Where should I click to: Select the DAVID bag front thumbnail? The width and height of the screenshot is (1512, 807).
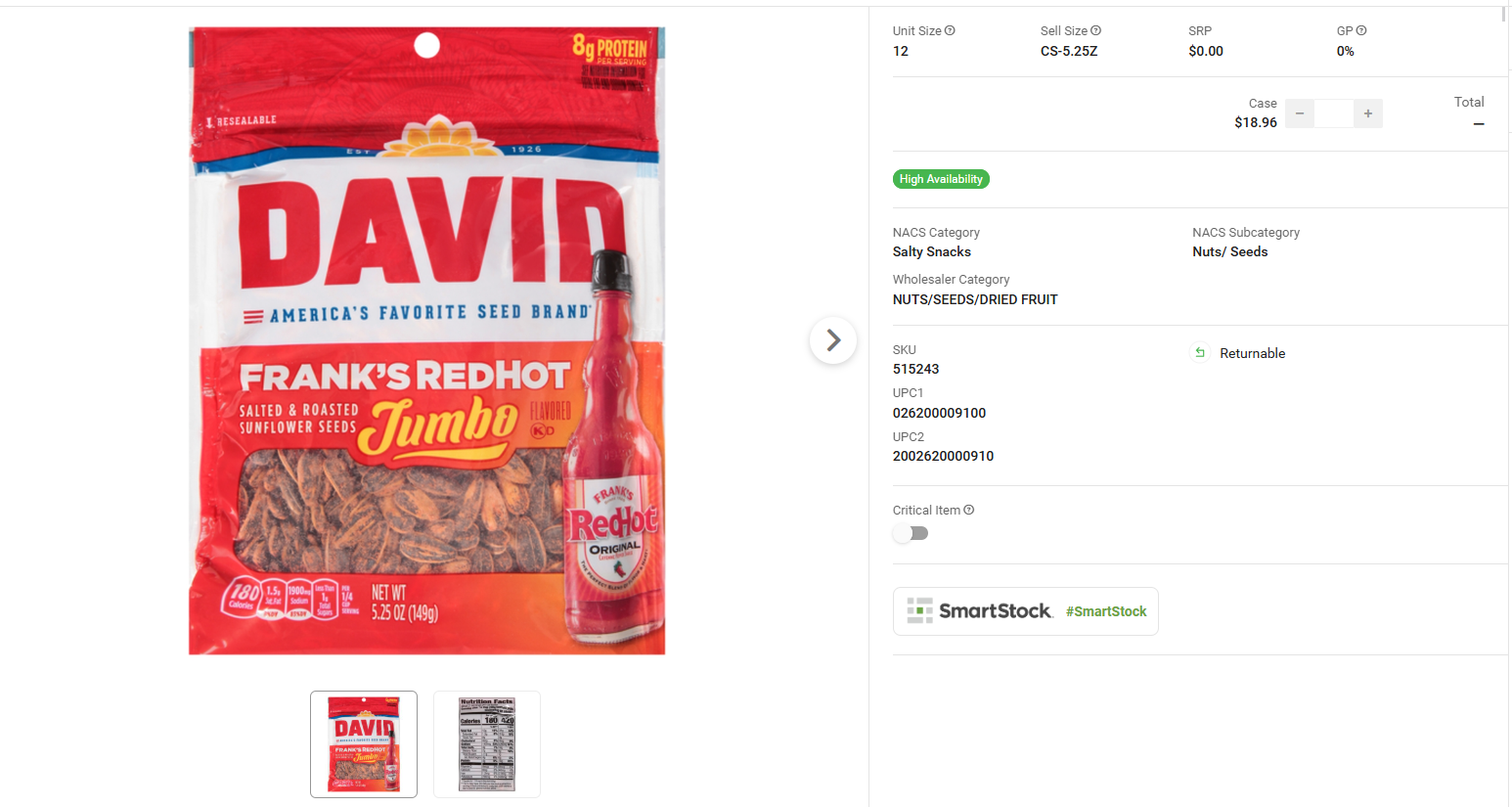click(364, 744)
